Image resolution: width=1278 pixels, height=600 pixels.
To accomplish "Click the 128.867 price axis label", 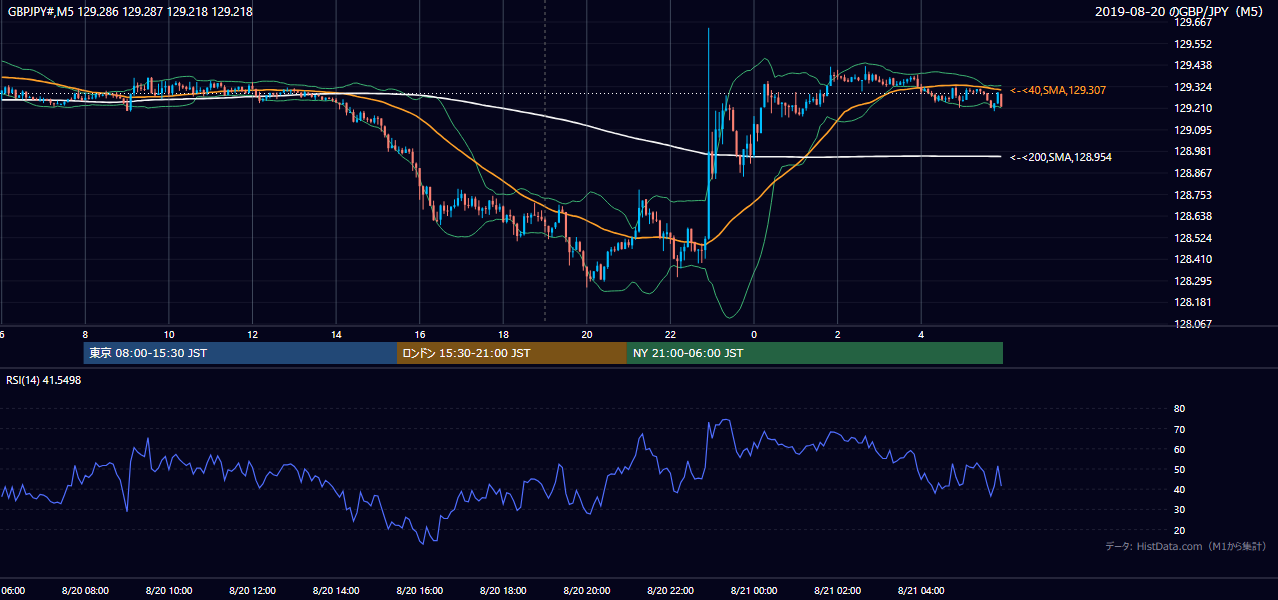I will (x=1193, y=173).
